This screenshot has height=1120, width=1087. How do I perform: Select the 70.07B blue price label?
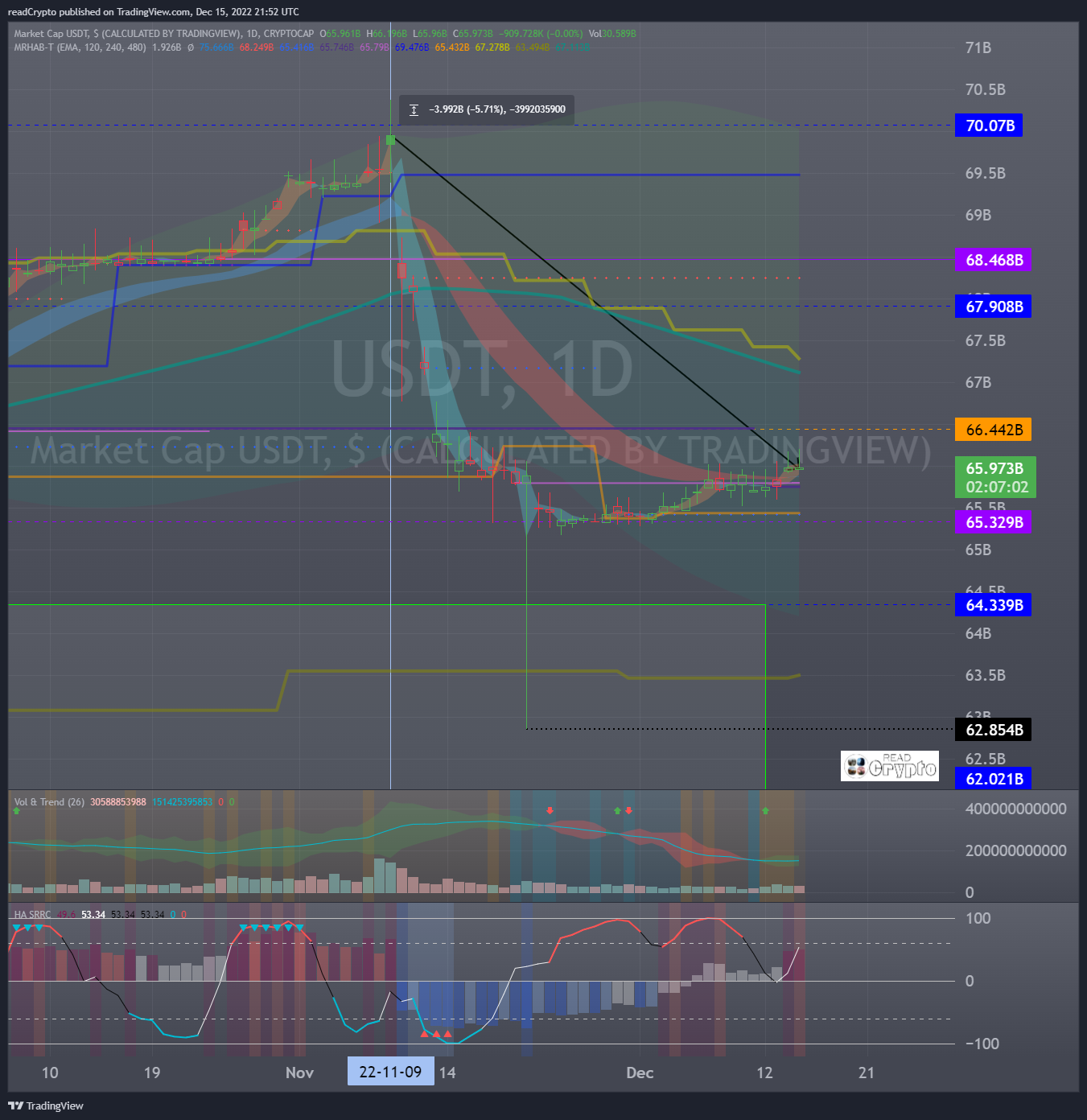(989, 126)
